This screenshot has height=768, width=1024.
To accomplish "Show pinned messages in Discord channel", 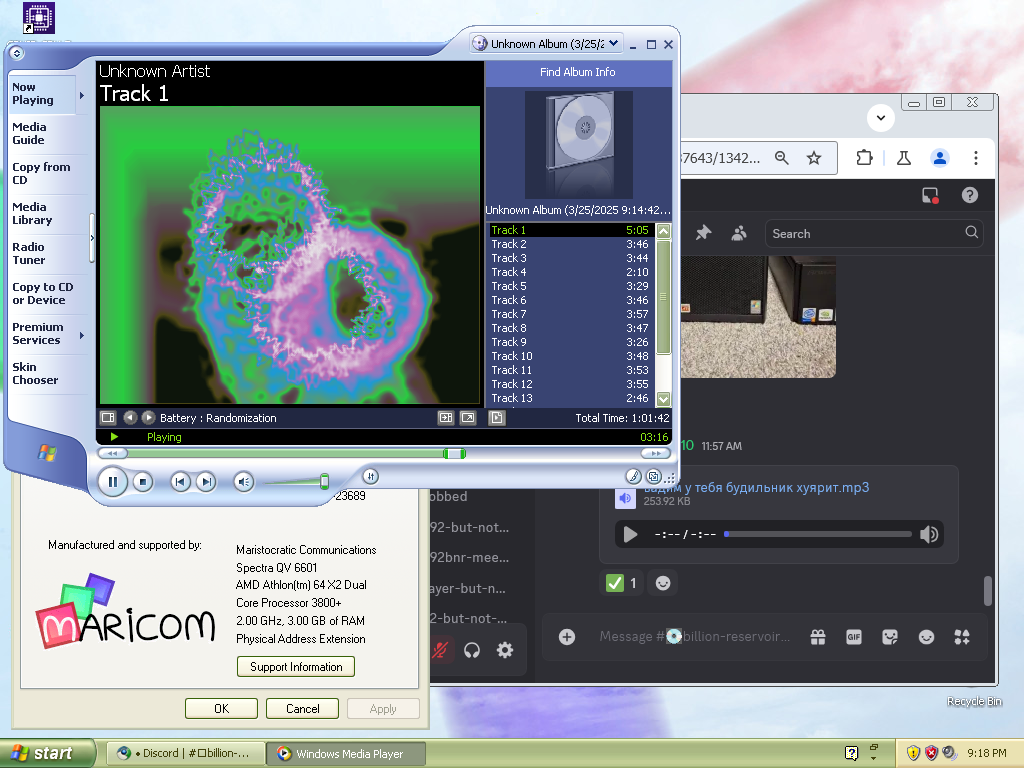I will pyautogui.click(x=703, y=233).
